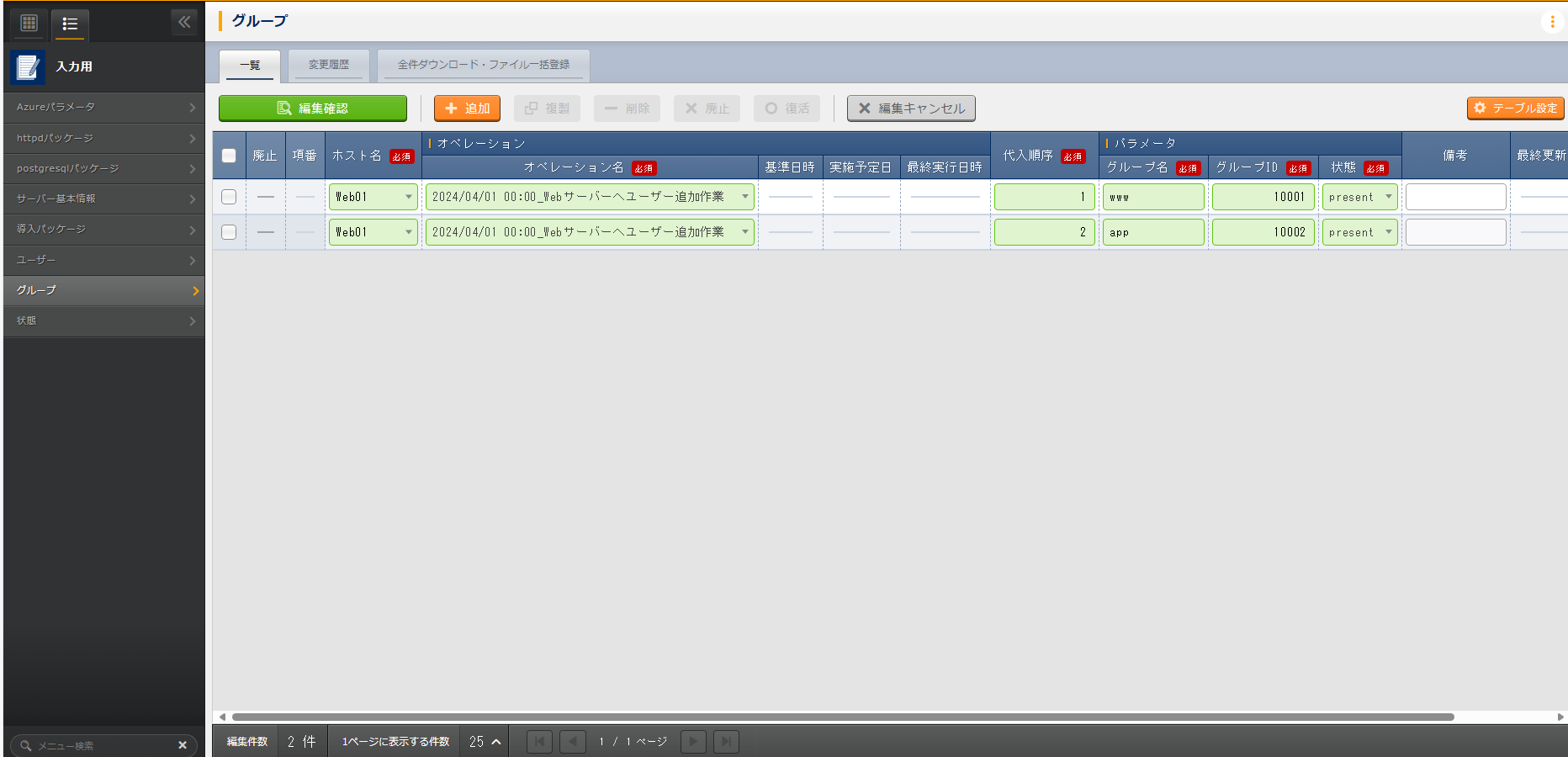Open the three-dot options menu
1568x757 pixels.
[x=1552, y=22]
